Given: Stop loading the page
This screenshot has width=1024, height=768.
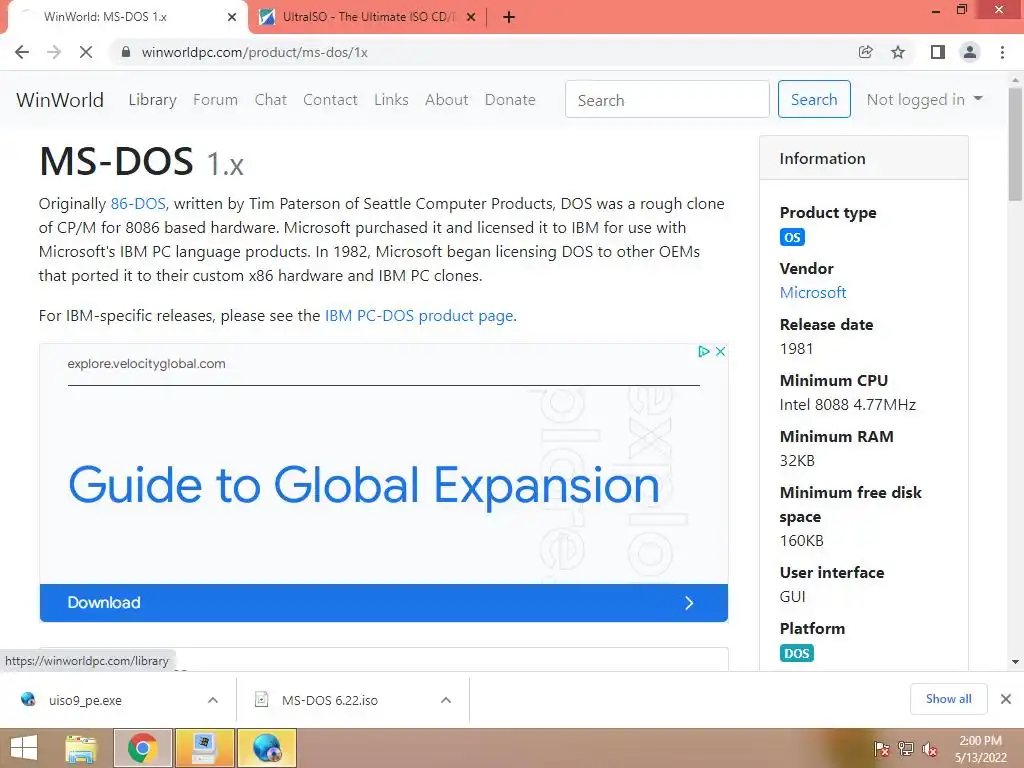Looking at the screenshot, I should click(x=86, y=52).
